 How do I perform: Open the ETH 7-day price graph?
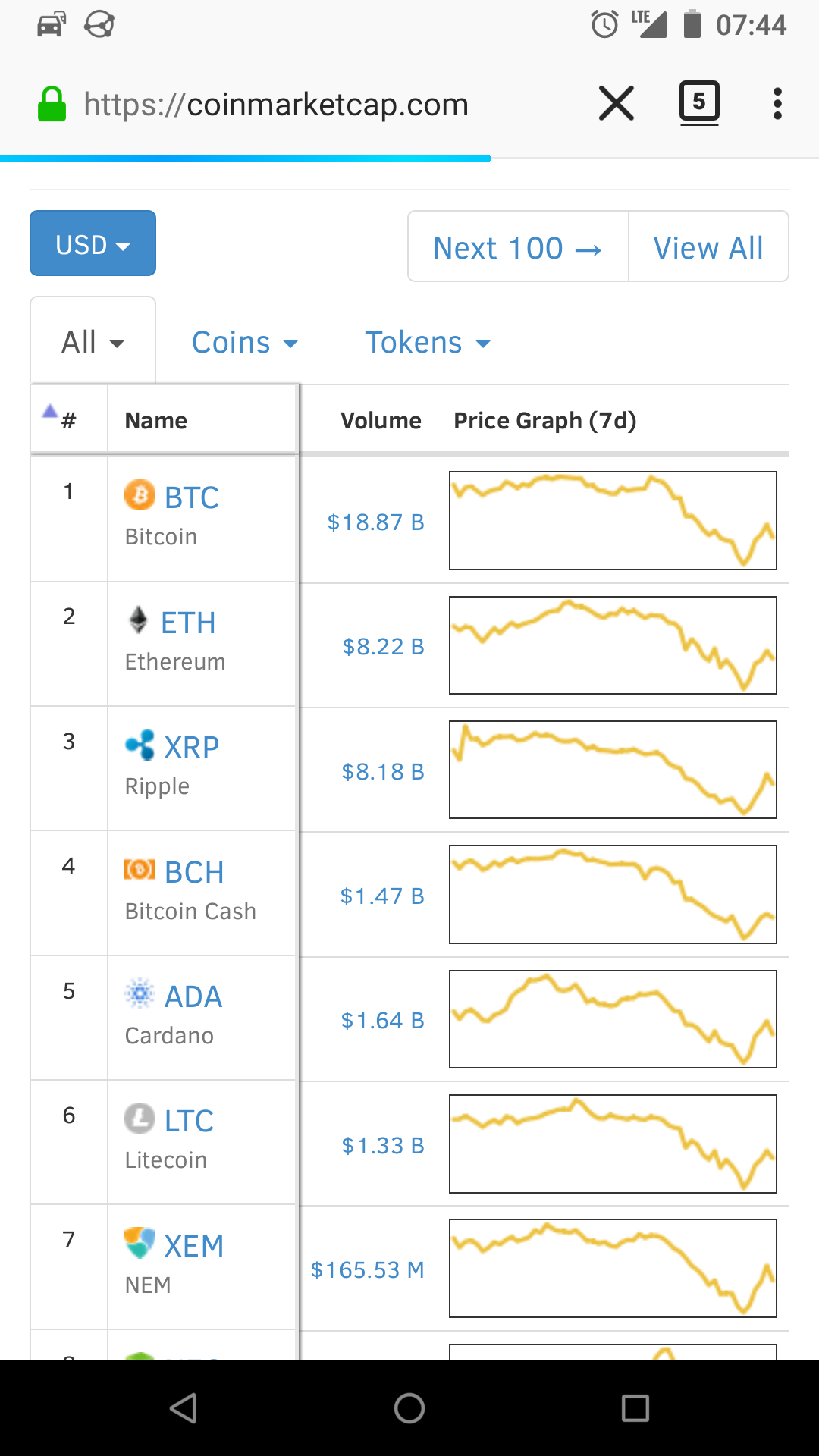613,645
